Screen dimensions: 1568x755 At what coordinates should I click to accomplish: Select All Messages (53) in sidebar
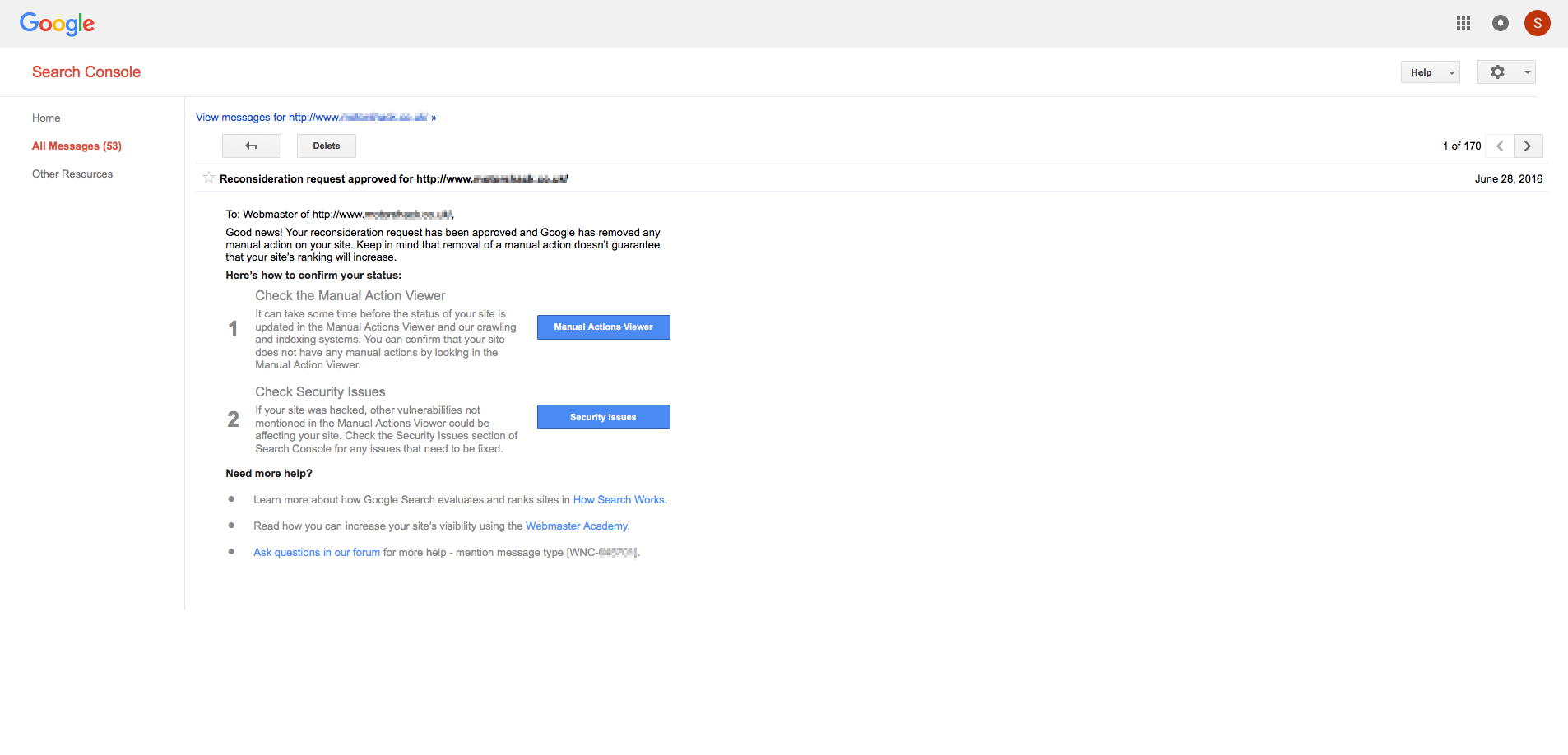[77, 146]
